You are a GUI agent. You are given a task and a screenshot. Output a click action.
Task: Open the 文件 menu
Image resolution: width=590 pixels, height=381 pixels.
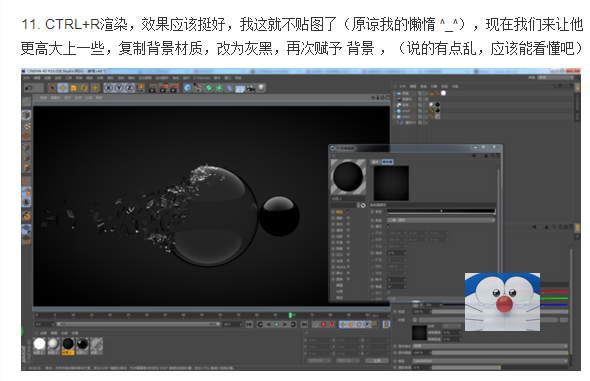click(27, 78)
